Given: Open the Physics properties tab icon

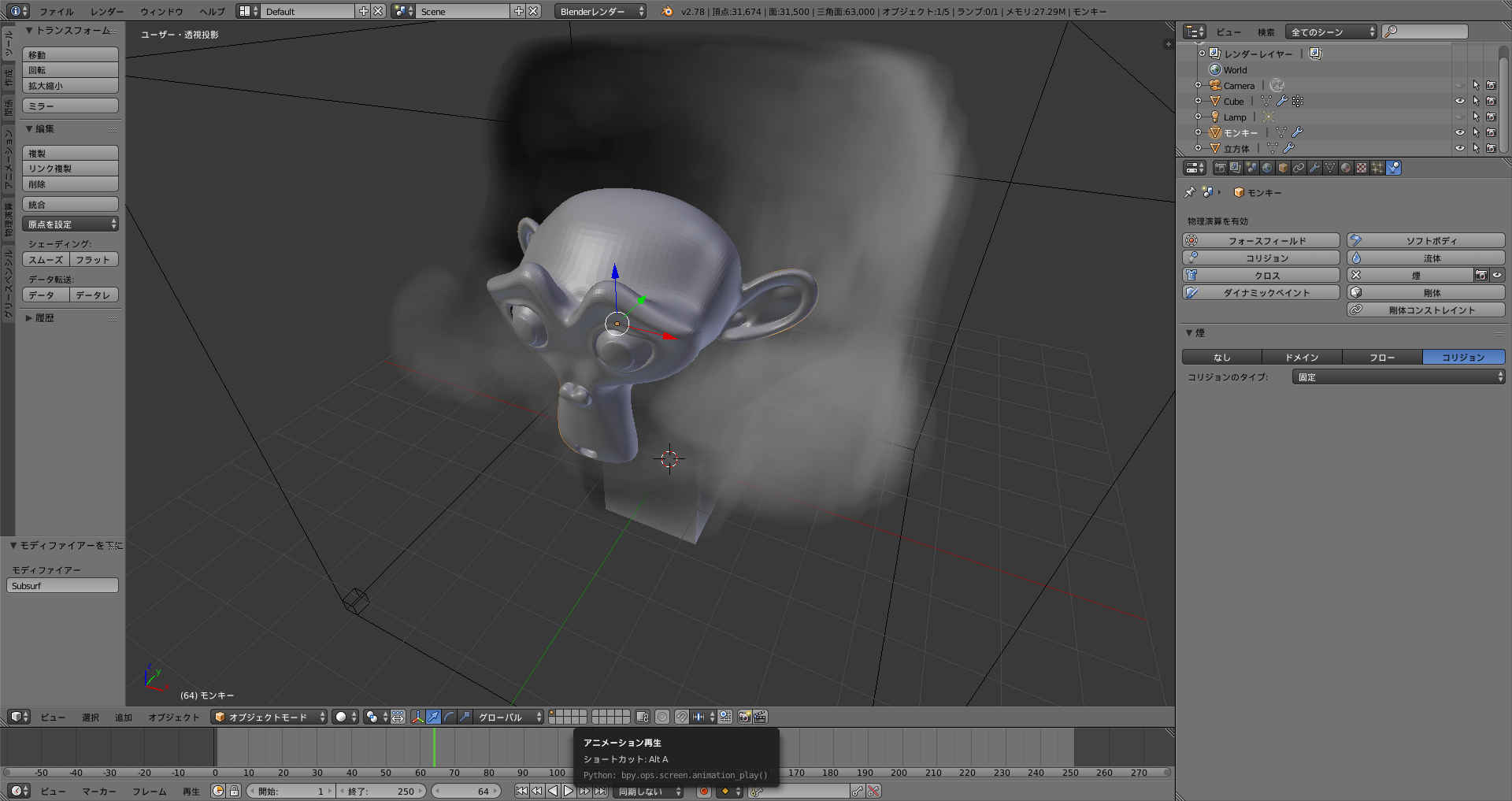Looking at the screenshot, I should pyautogui.click(x=1393, y=168).
